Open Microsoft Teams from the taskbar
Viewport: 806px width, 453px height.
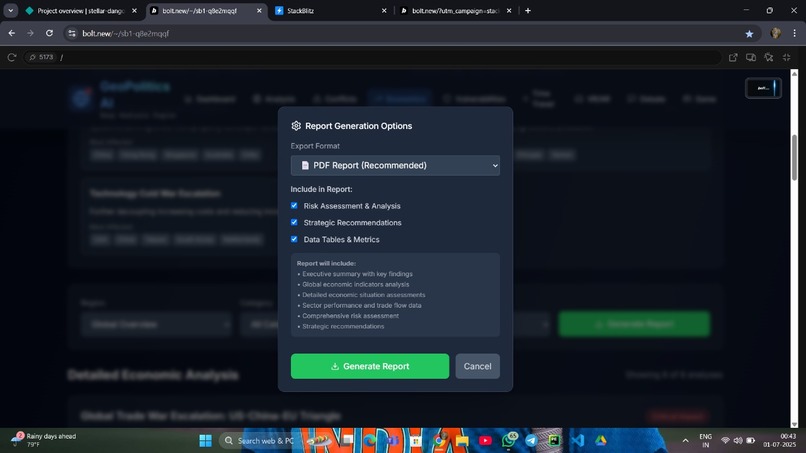[393, 441]
